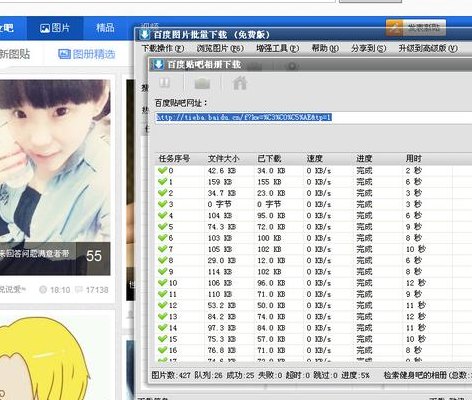Click the green checkmark for task 10
The width and height of the screenshot is (472, 400).
(x=162, y=283)
